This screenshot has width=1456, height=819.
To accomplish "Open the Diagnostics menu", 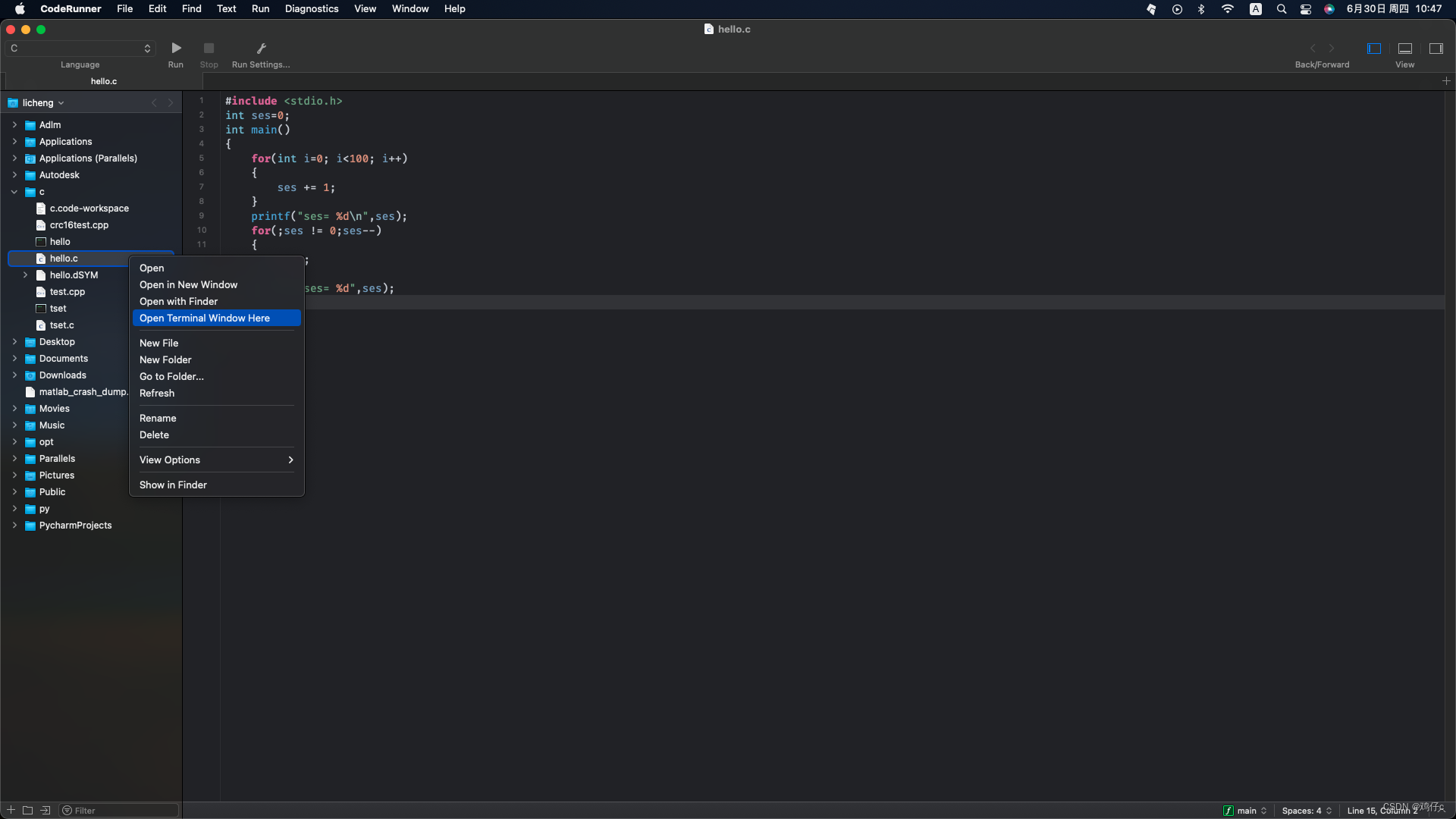I will coord(311,9).
